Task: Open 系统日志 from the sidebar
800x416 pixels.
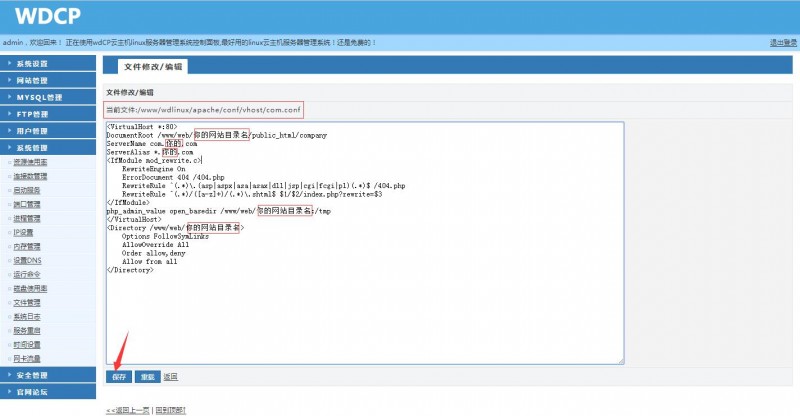Action: (x=28, y=316)
